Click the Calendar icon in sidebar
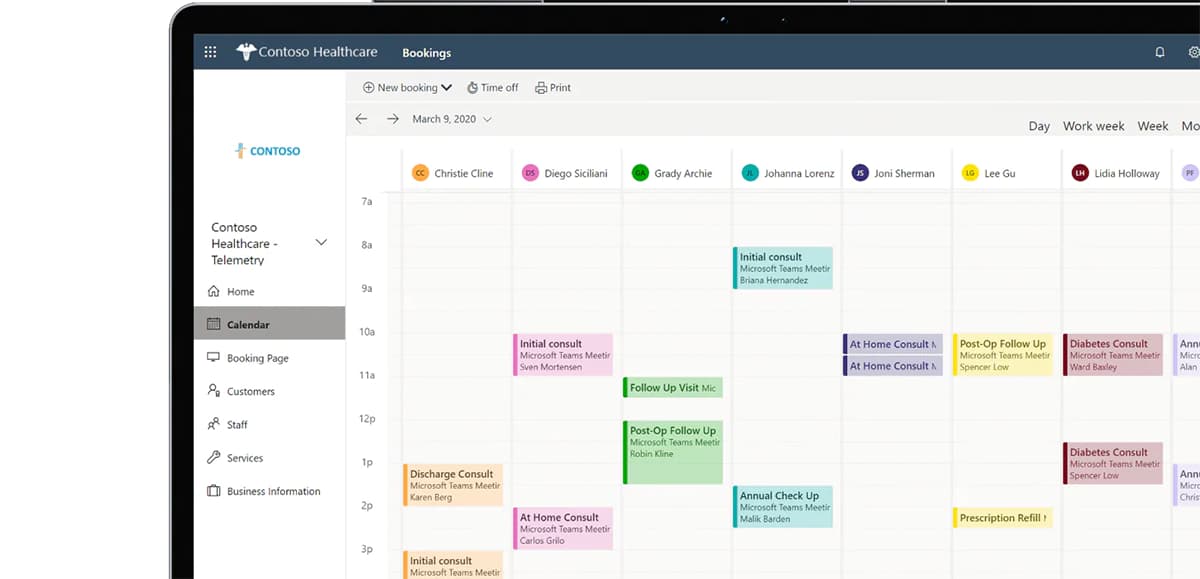Screen dimensions: 1200x579 213,324
